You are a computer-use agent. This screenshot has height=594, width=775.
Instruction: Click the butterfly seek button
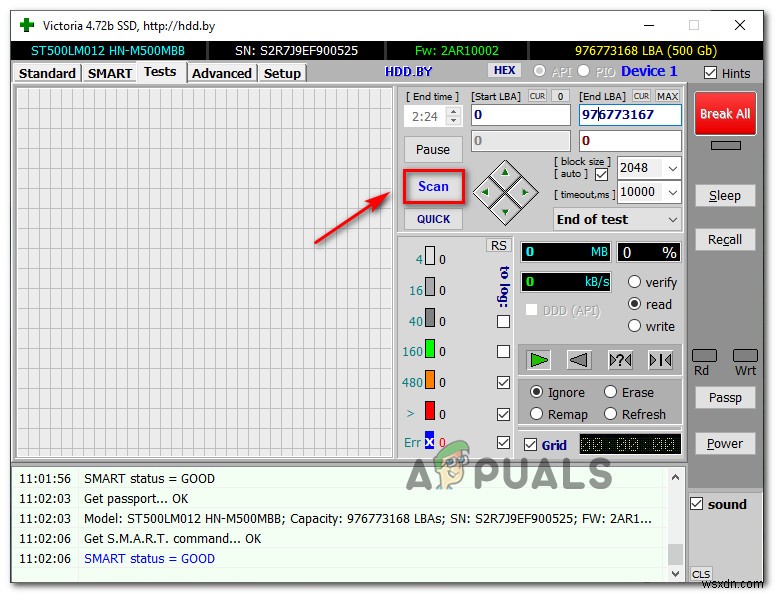(x=660, y=360)
